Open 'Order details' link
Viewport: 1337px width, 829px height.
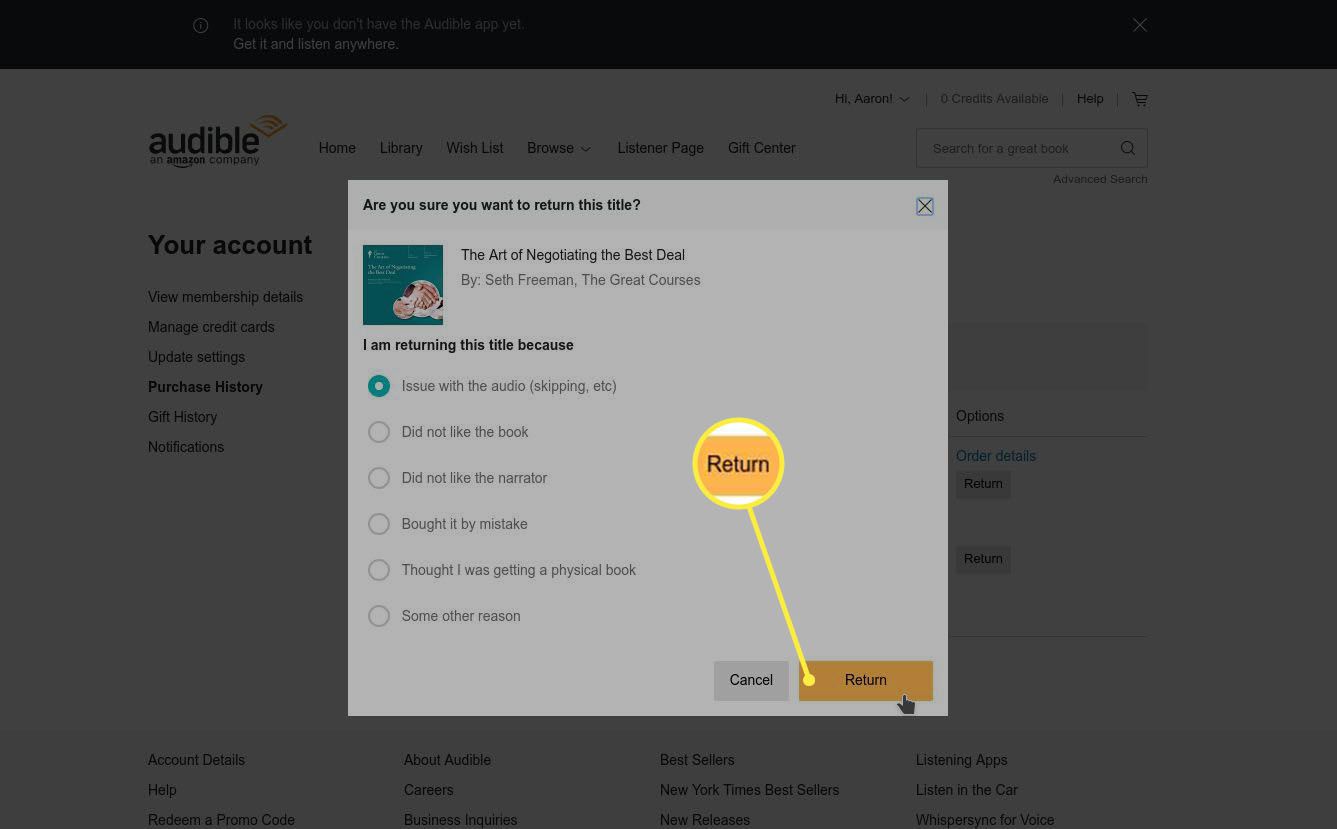996,456
